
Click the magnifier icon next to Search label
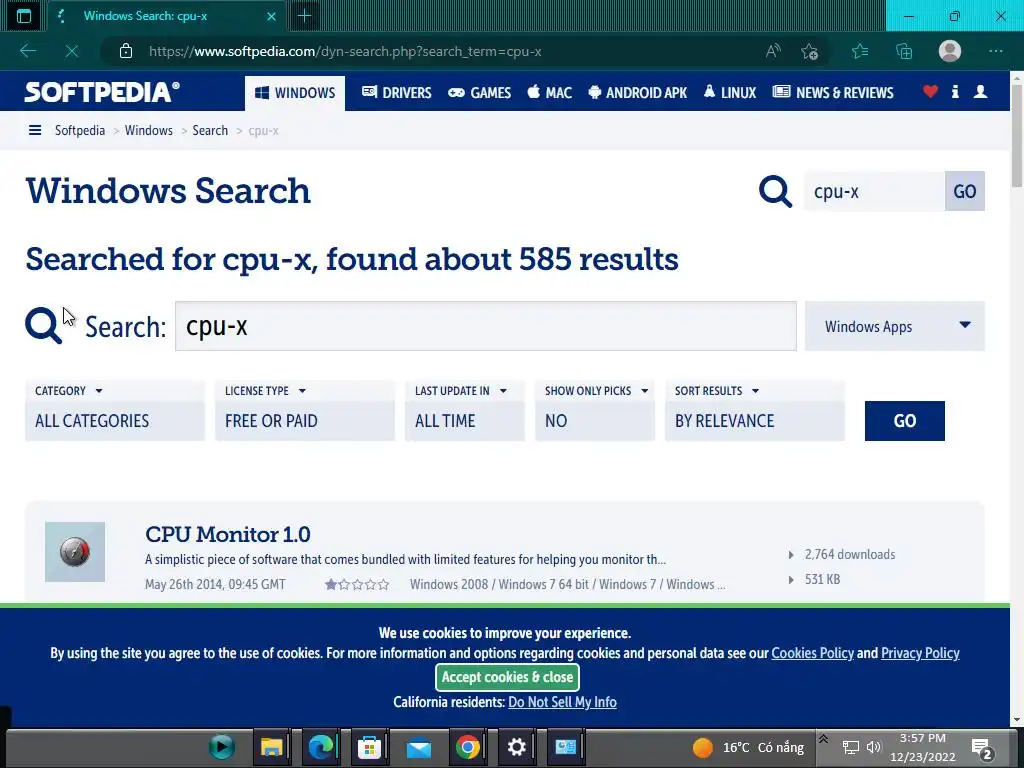coord(43,325)
